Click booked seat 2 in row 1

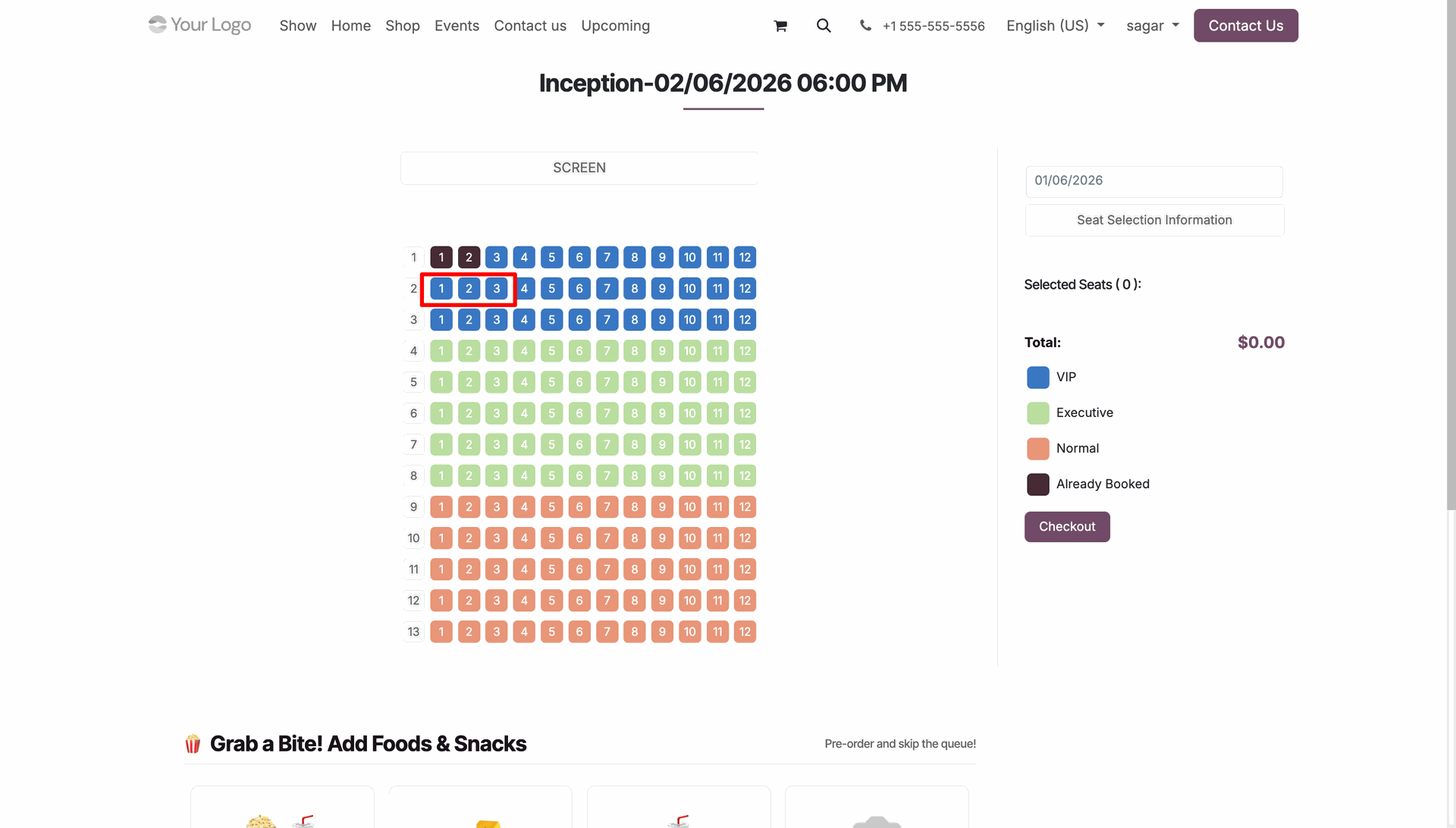[469, 258]
